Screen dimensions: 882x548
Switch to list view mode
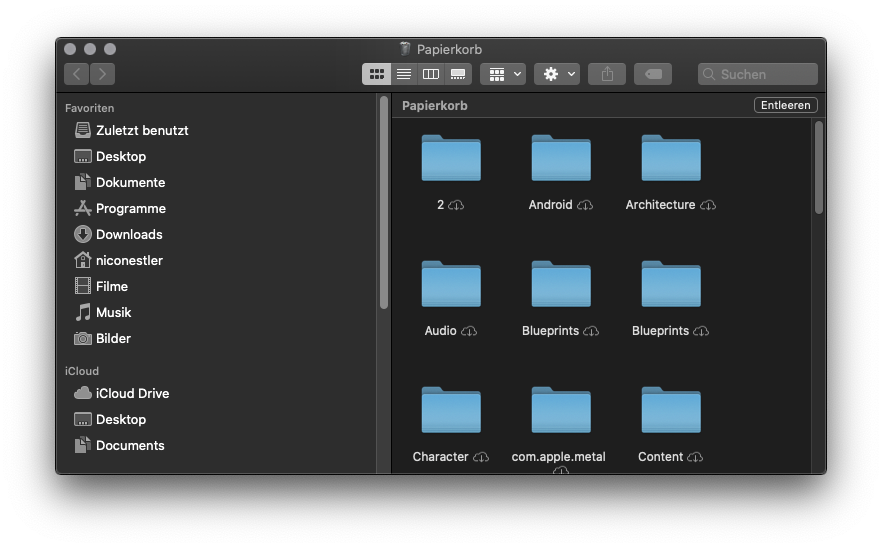click(404, 74)
